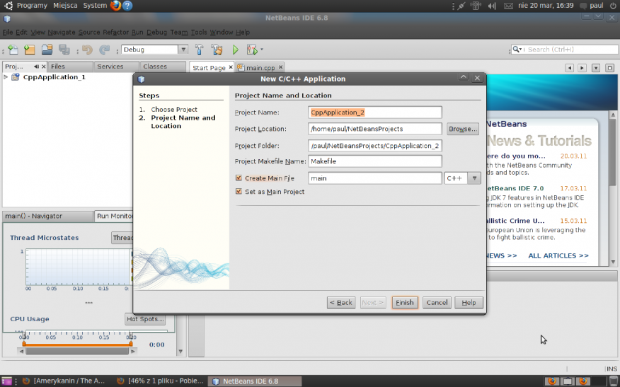Click the Finish button
Screen dimensions: 620x387
click(x=405, y=302)
